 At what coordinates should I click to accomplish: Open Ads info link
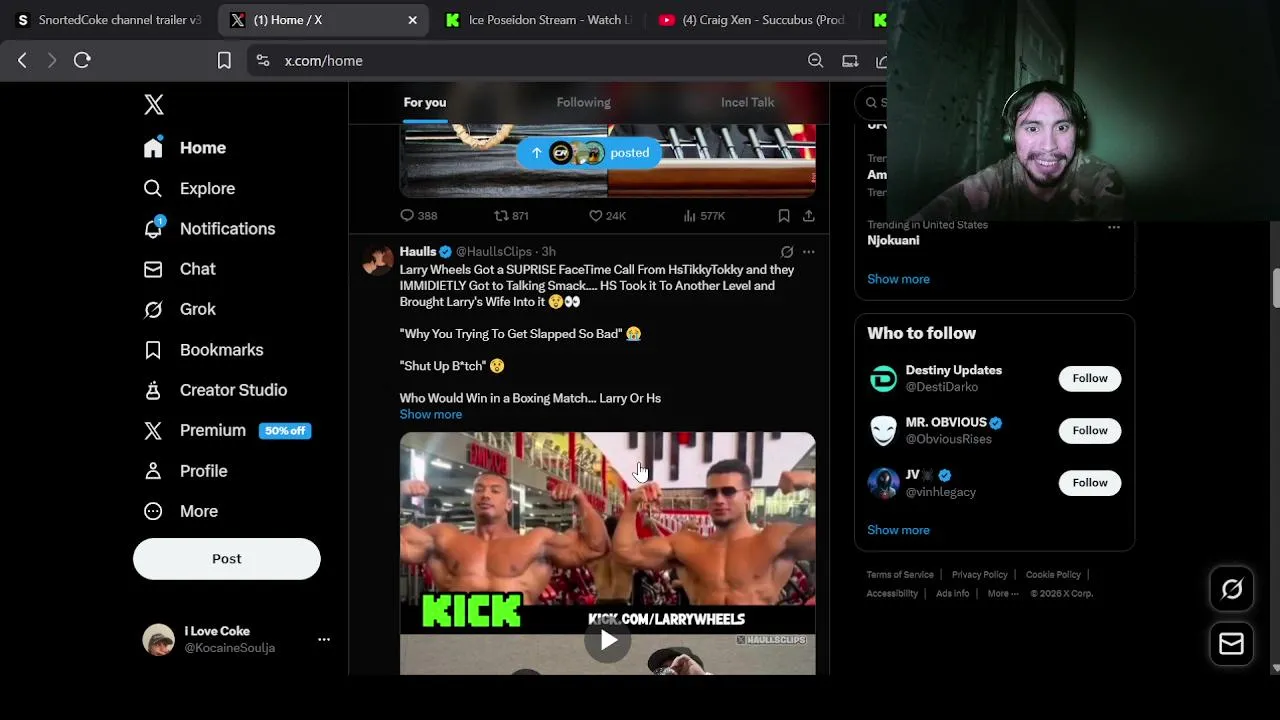pos(953,593)
